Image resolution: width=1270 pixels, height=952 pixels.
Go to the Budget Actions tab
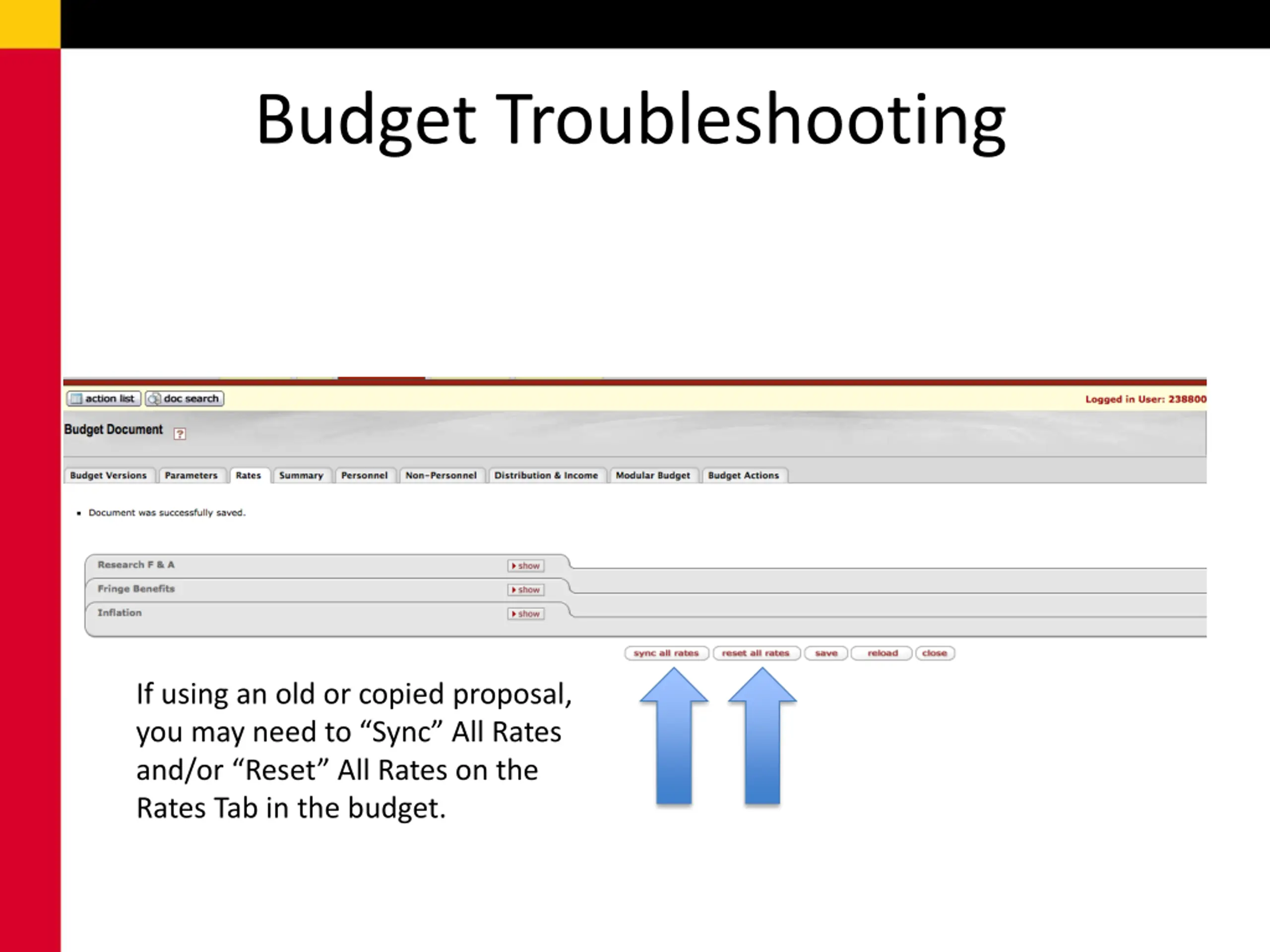[x=744, y=475]
